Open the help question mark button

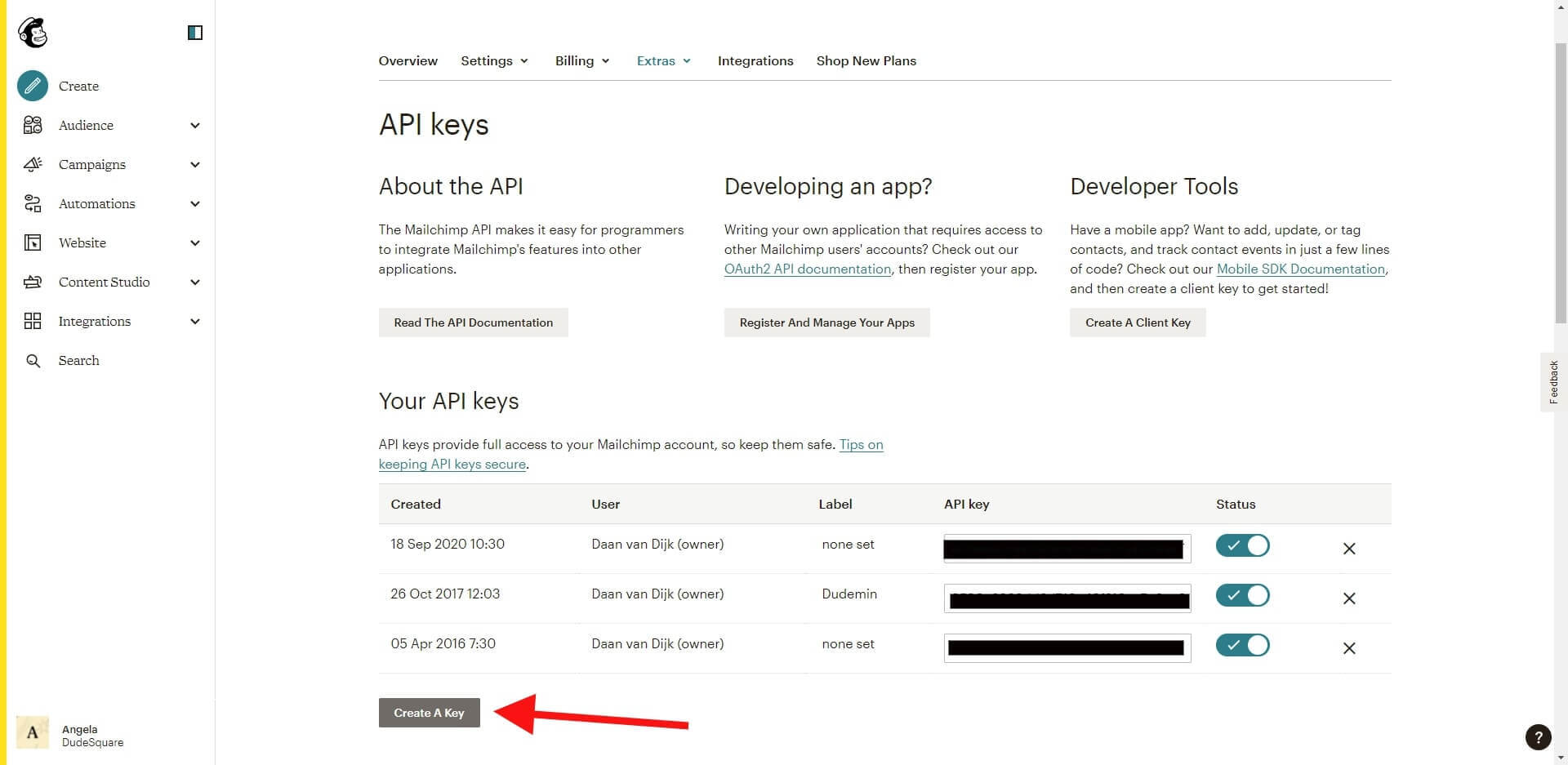(x=1538, y=737)
